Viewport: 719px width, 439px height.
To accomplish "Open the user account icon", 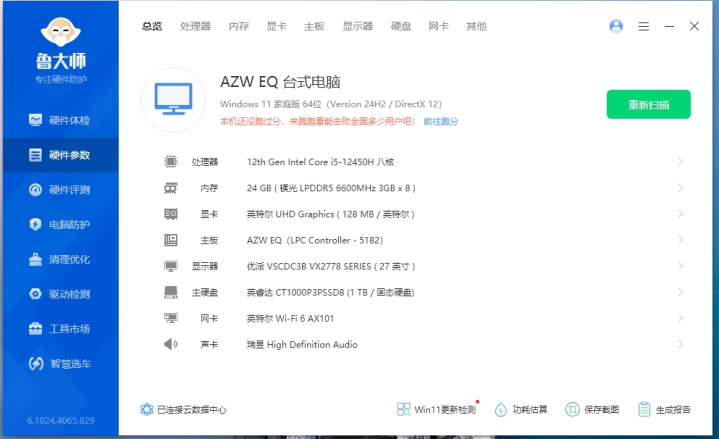I will 616,26.
